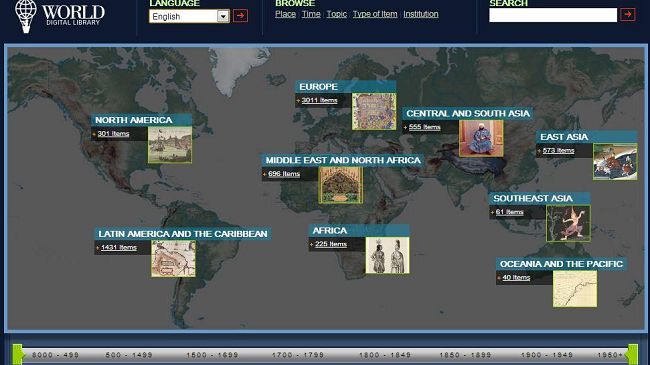Click the red arrow search submit button
The height and width of the screenshot is (365, 650).
pos(628,15)
